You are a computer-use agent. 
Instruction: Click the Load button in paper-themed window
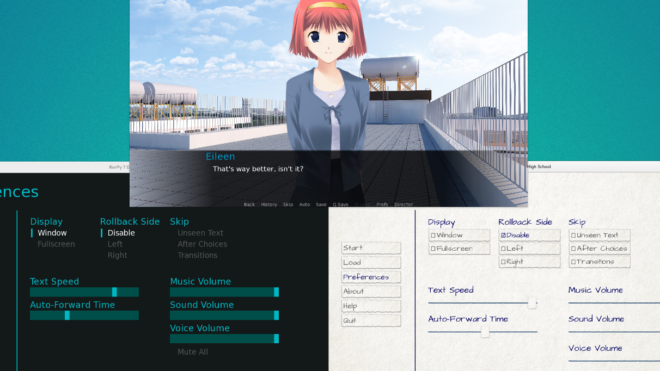pyautogui.click(x=371, y=262)
